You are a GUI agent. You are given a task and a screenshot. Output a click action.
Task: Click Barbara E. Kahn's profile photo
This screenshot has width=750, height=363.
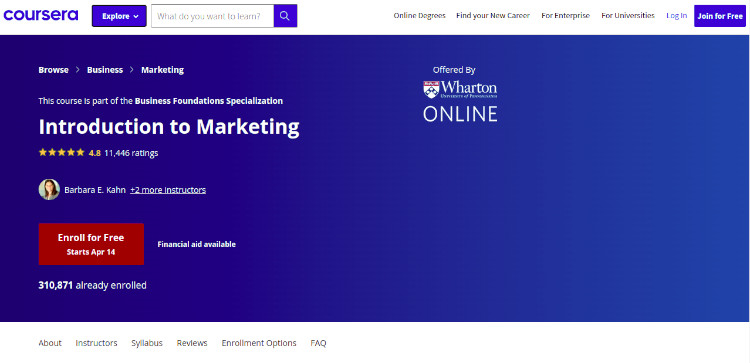pos(49,189)
